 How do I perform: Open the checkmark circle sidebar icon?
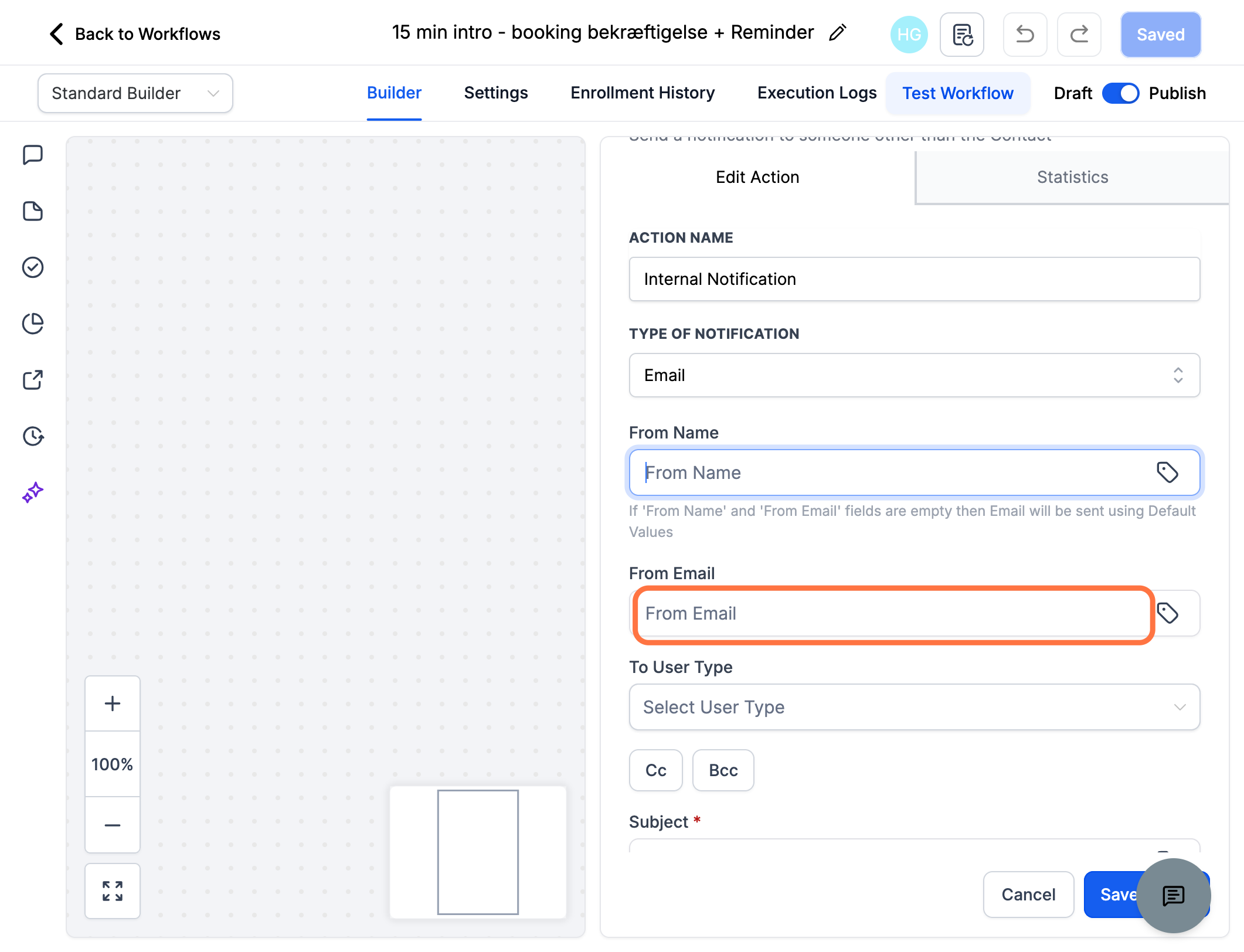[33, 267]
